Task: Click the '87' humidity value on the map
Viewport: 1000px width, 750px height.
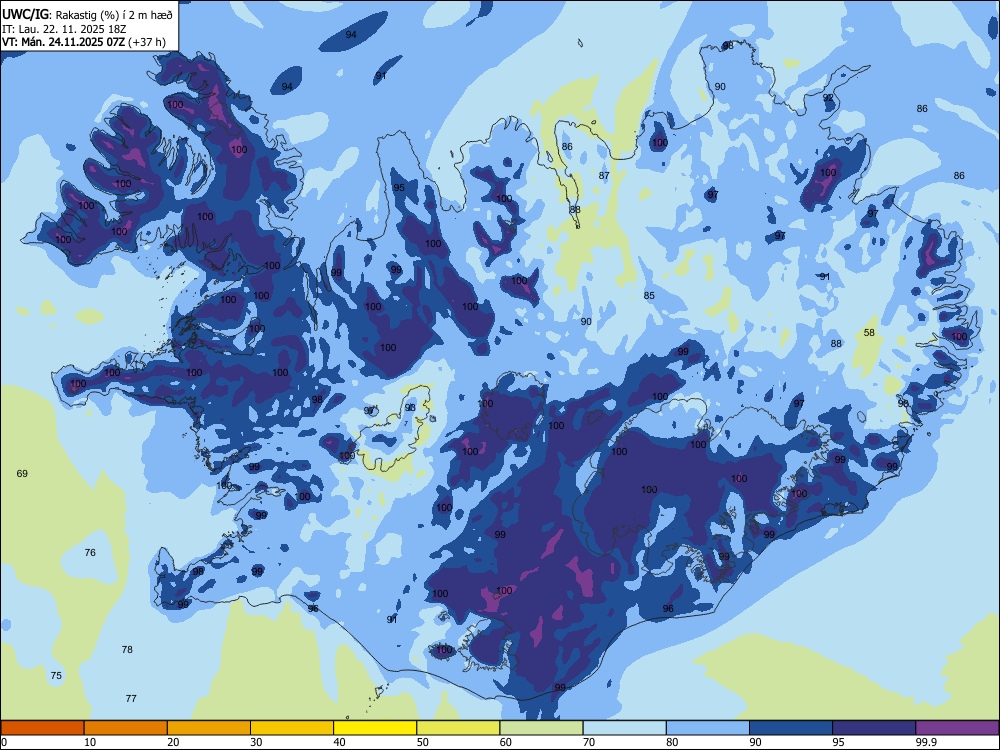Action: click(605, 175)
